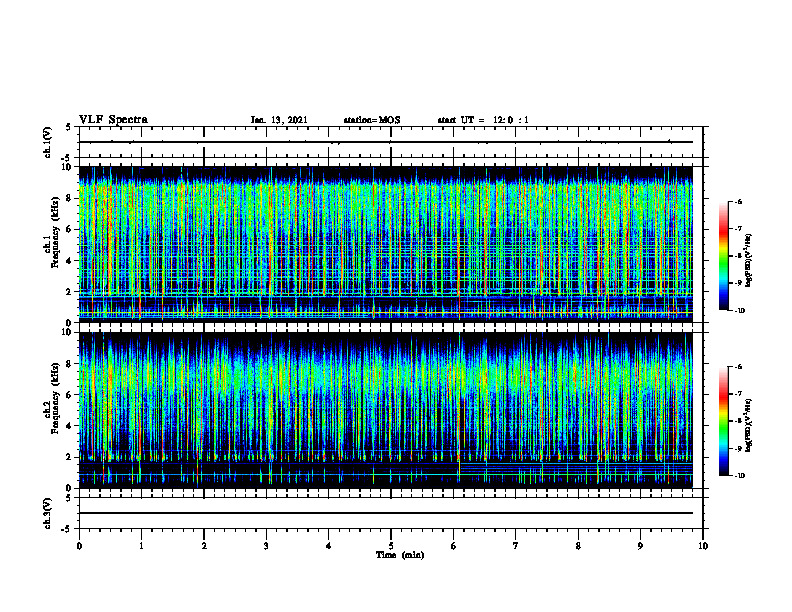
Task: Click time axis tick label "8"
Action: click(x=578, y=546)
